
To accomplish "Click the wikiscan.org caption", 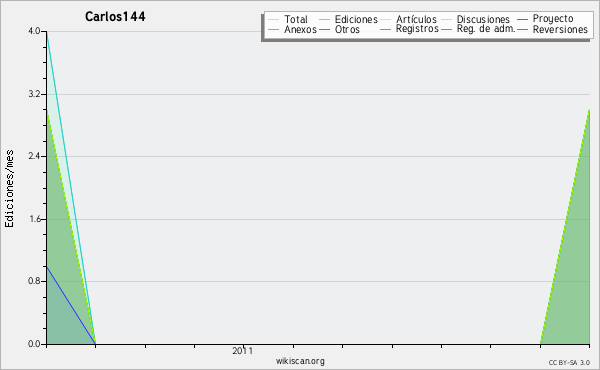I will 300,361.
